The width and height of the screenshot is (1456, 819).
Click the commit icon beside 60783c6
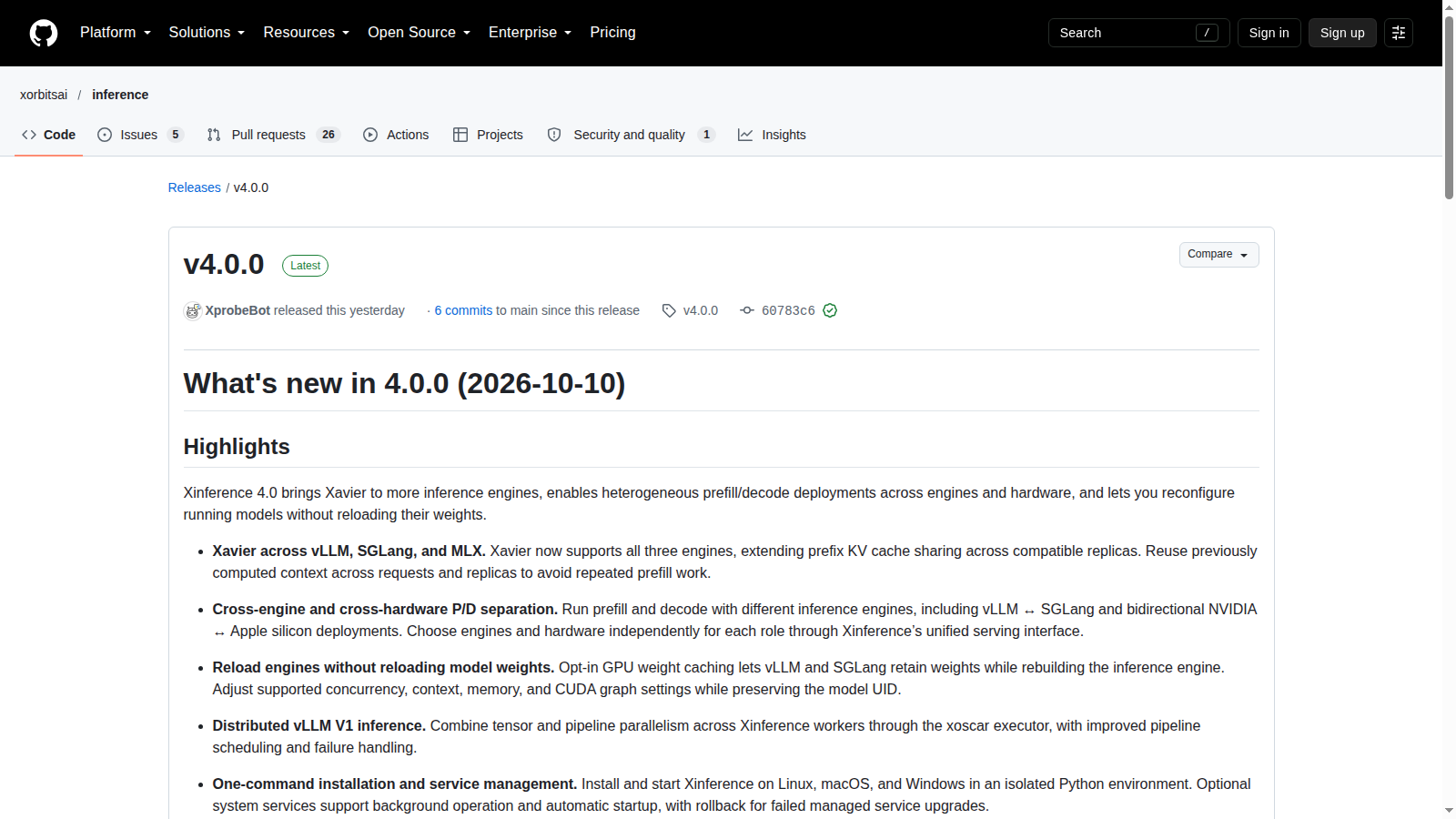click(x=747, y=311)
